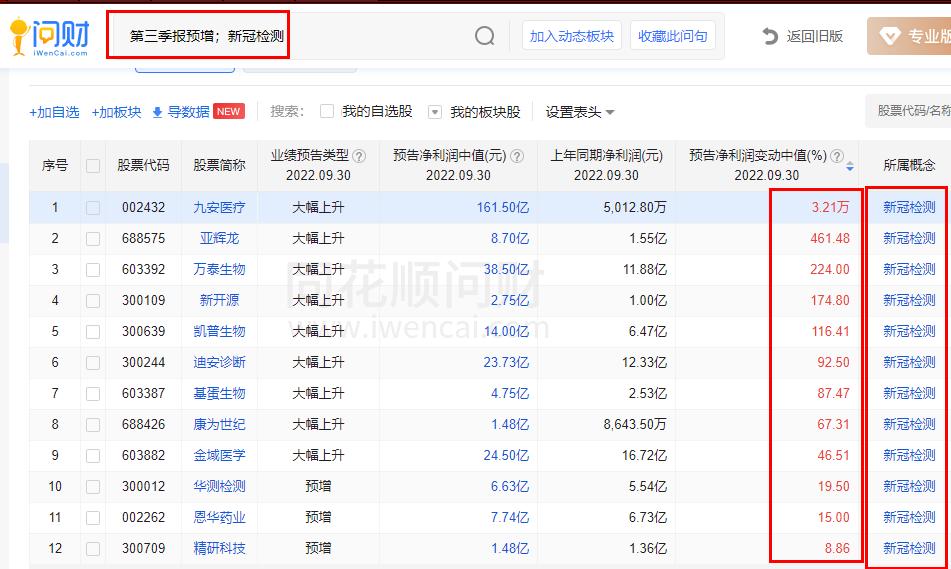Open stock link 凯普生物
The width and height of the screenshot is (951, 569).
219,331
